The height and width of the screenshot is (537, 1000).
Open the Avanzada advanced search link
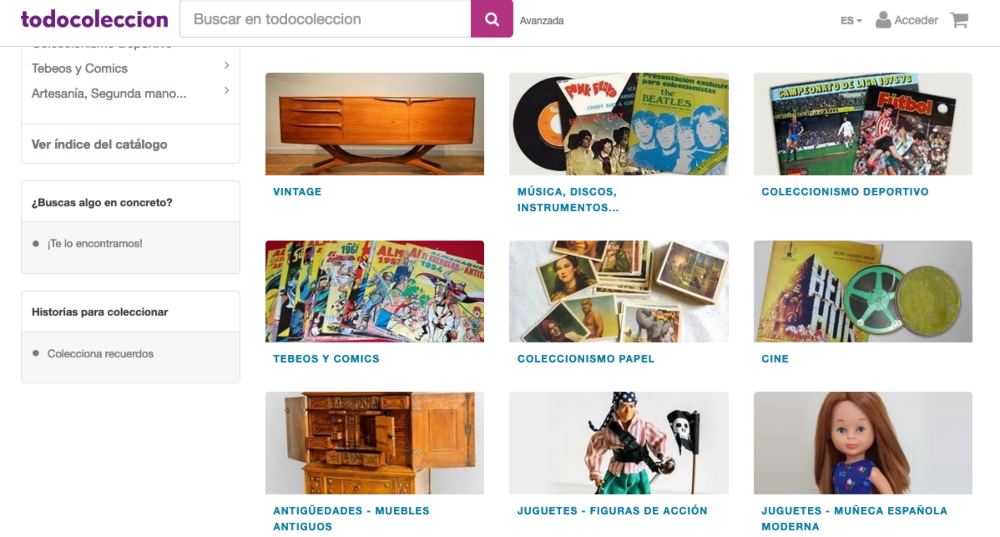tap(541, 20)
